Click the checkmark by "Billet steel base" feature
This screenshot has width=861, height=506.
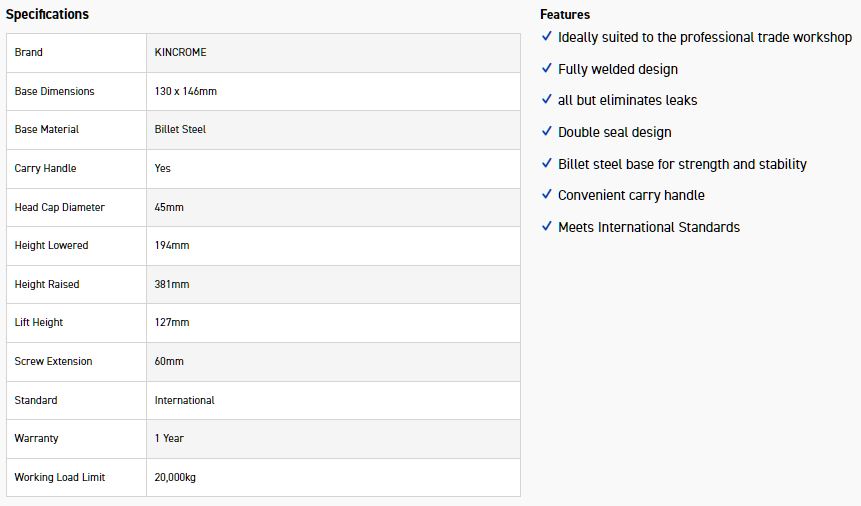click(x=547, y=163)
